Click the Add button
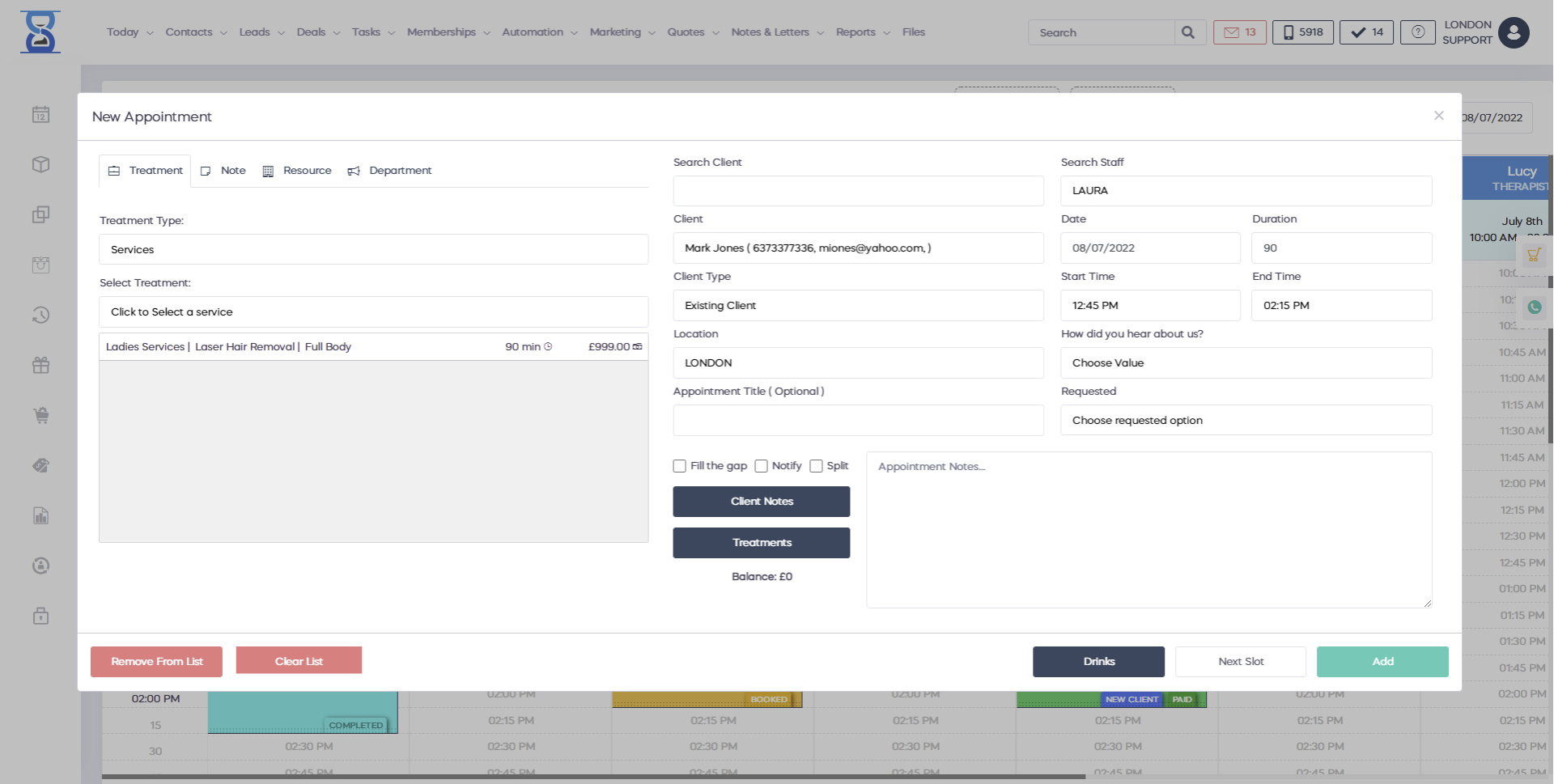This screenshot has width=1554, height=784. [1382, 662]
